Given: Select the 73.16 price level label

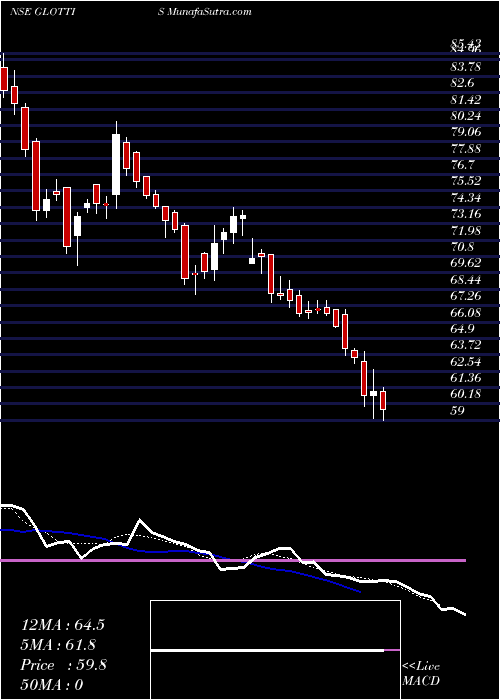Looking at the screenshot, I should [x=466, y=214].
